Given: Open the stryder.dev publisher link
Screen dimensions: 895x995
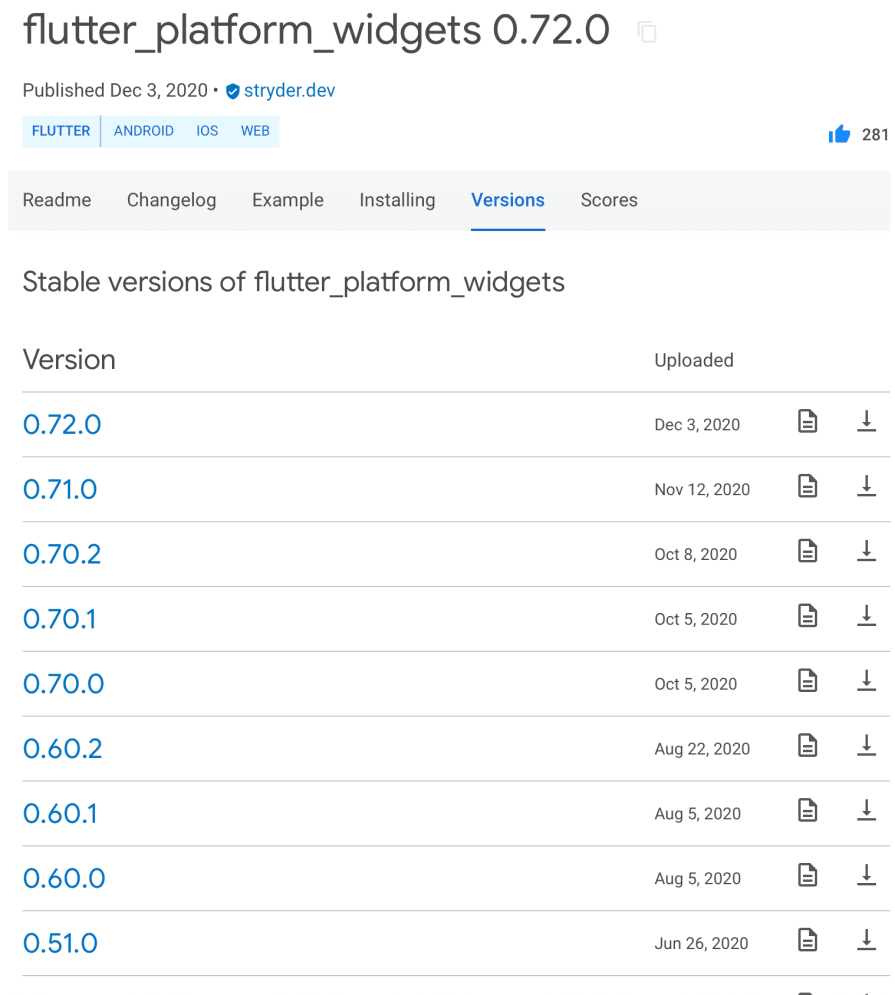Looking at the screenshot, I should [289, 91].
